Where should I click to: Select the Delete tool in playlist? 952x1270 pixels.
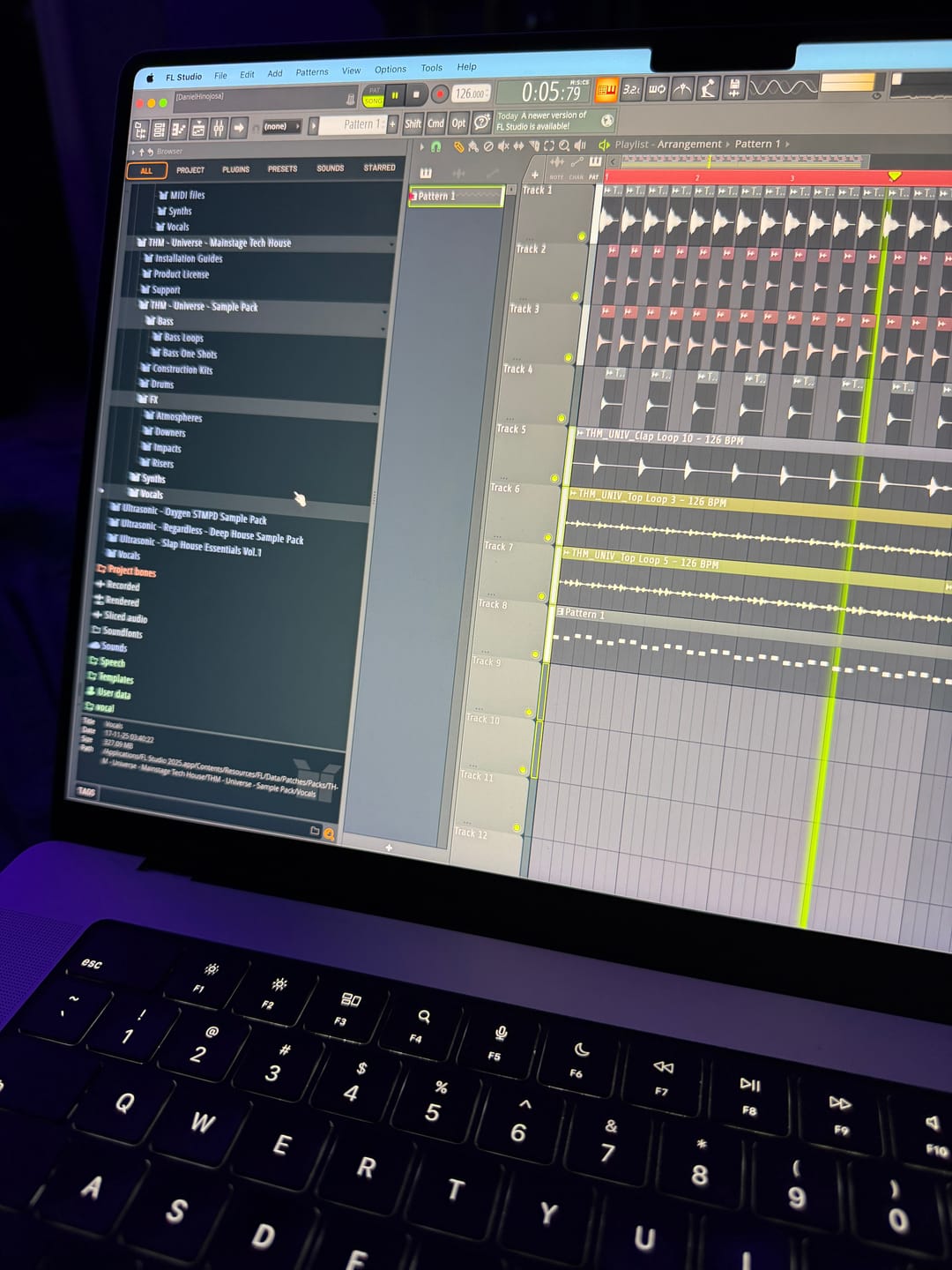487,146
